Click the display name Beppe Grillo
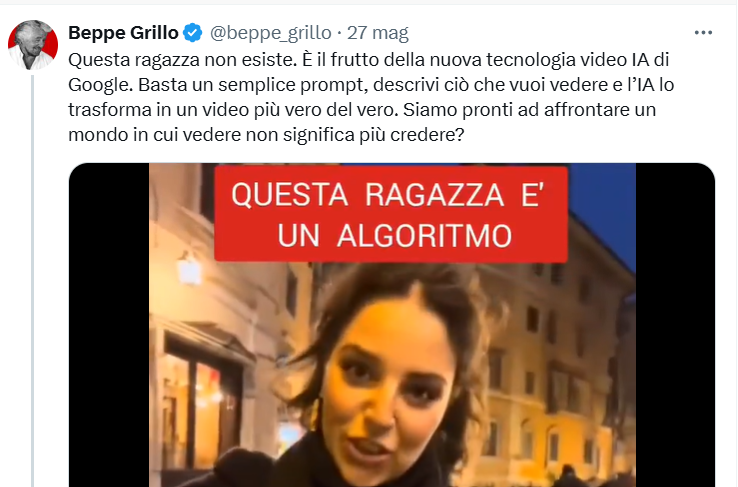This screenshot has width=738, height=487. 123,33
